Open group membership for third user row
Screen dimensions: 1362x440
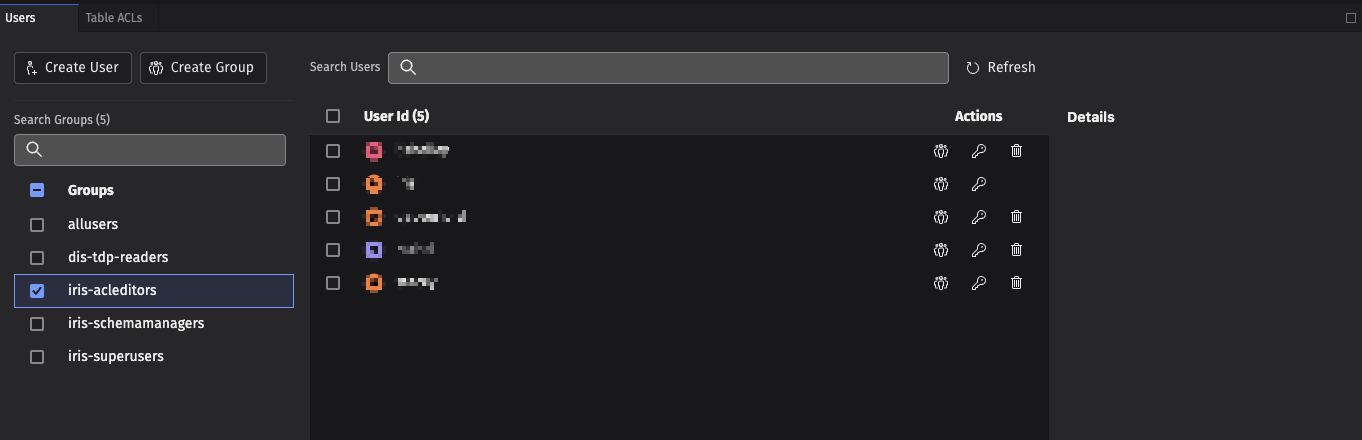(x=940, y=217)
